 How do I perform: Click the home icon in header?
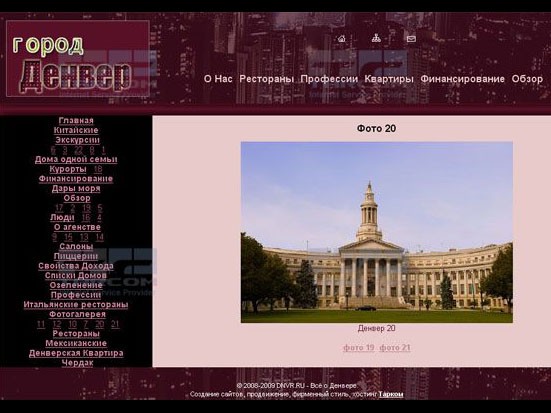click(x=341, y=39)
